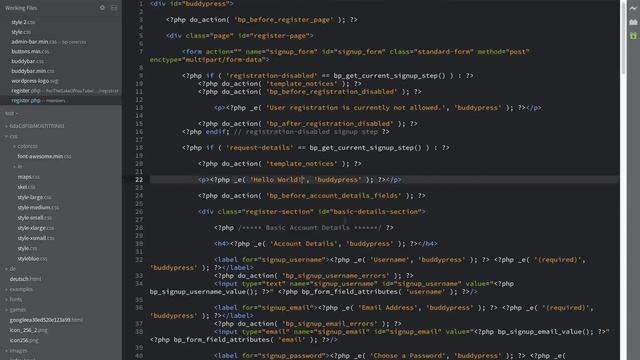Click the editor vertical scrollbar thumb

pos(623,38)
